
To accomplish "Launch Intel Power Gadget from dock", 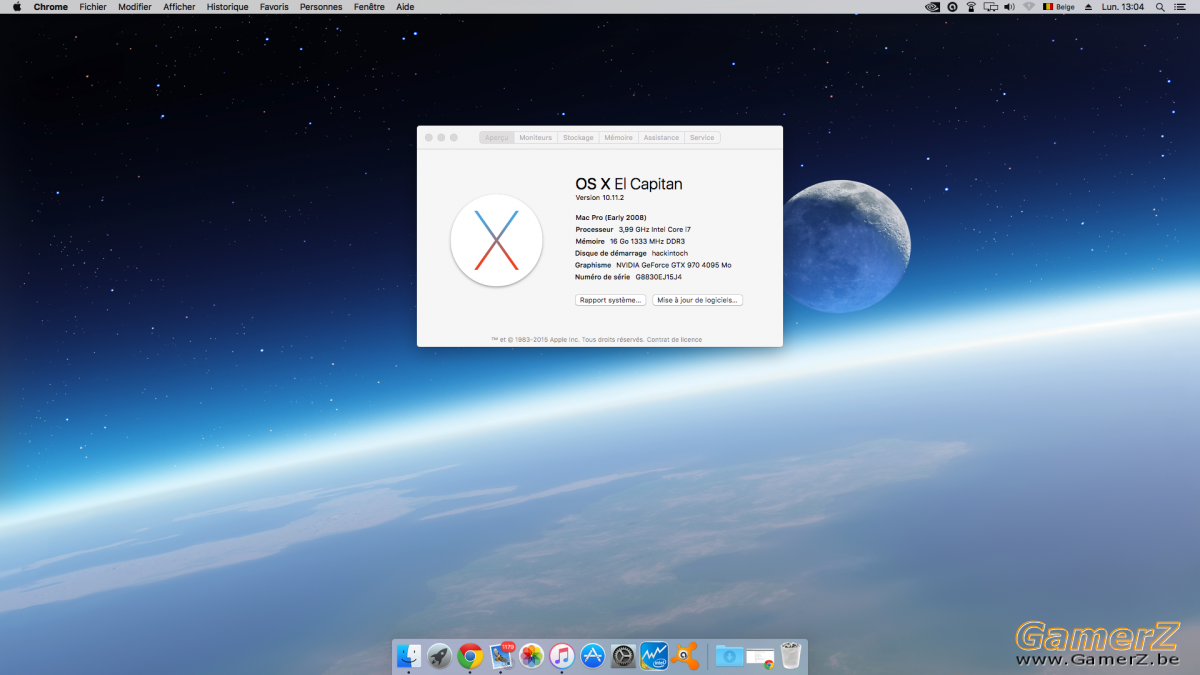I will tap(654, 656).
